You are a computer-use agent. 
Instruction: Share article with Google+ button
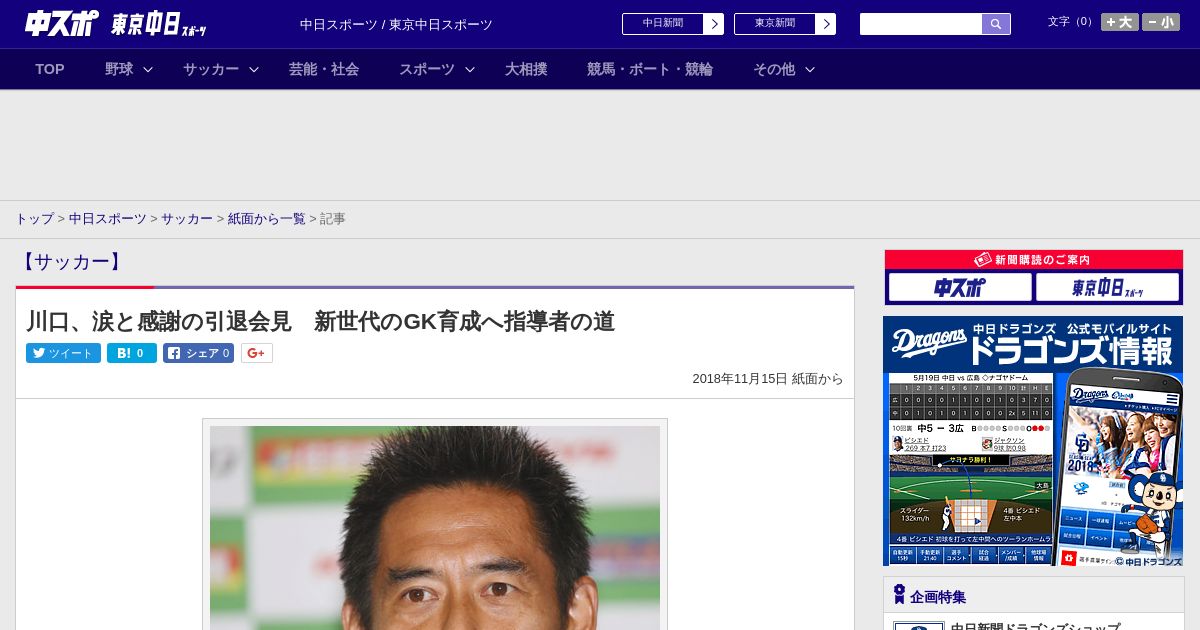point(257,353)
